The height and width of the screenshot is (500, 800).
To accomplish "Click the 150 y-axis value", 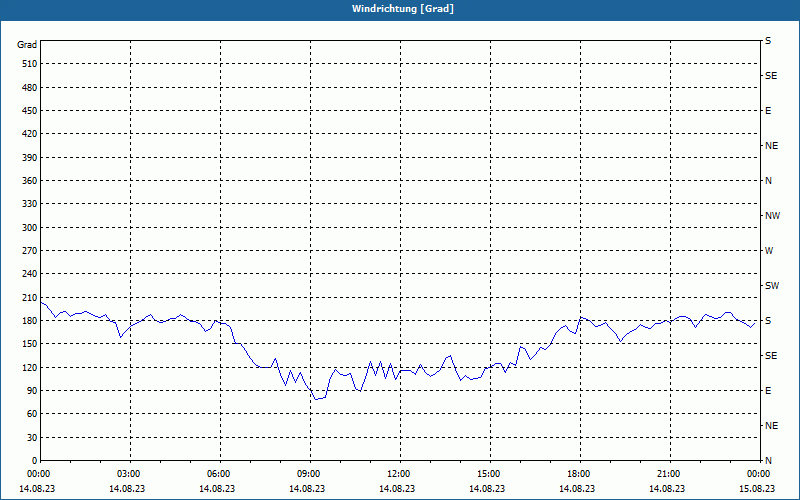I will [30, 344].
